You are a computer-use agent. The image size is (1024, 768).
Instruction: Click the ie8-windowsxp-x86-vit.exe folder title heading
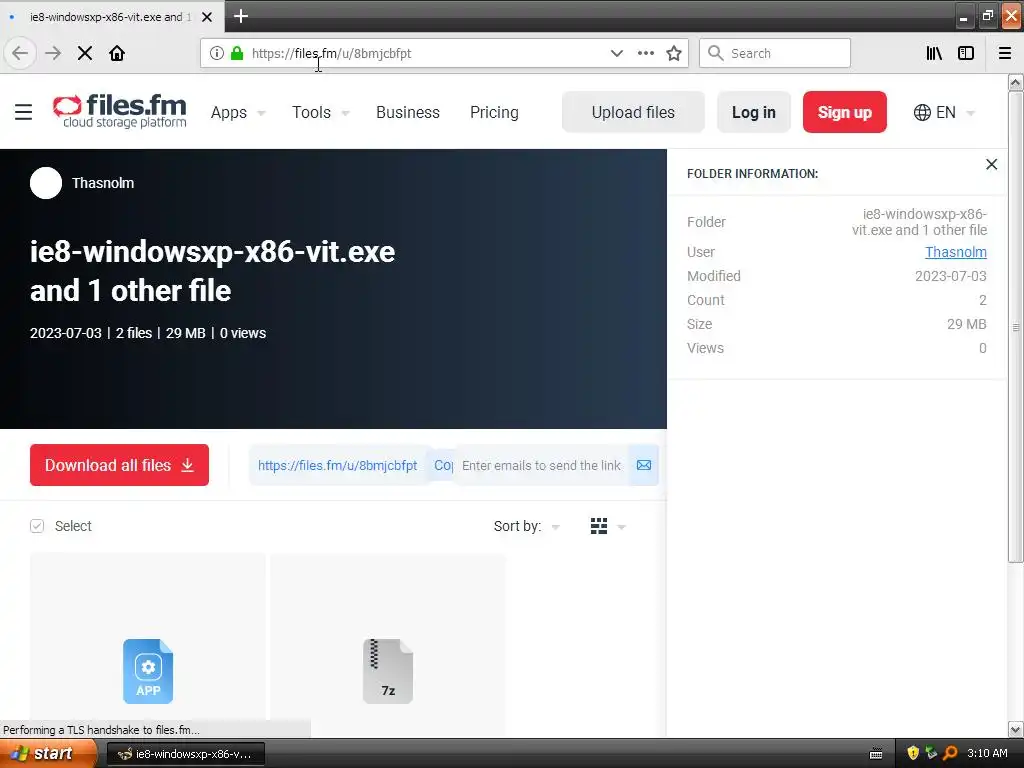click(212, 271)
